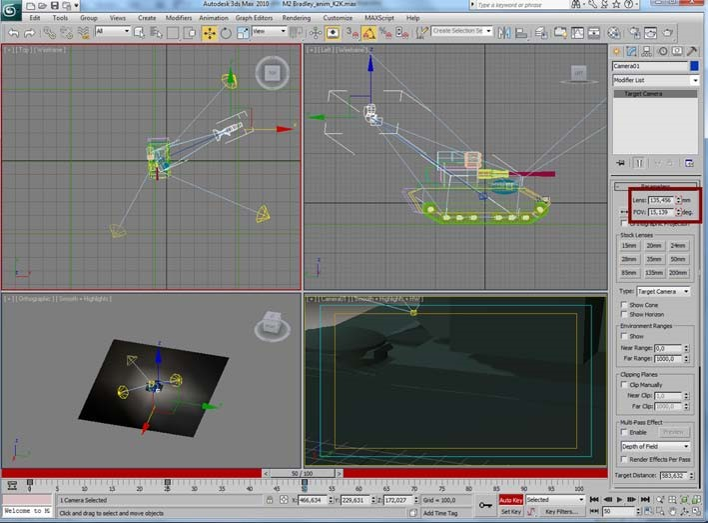Image resolution: width=708 pixels, height=523 pixels.
Task: Activate the Unlink Selection tool
Action: pos(66,33)
